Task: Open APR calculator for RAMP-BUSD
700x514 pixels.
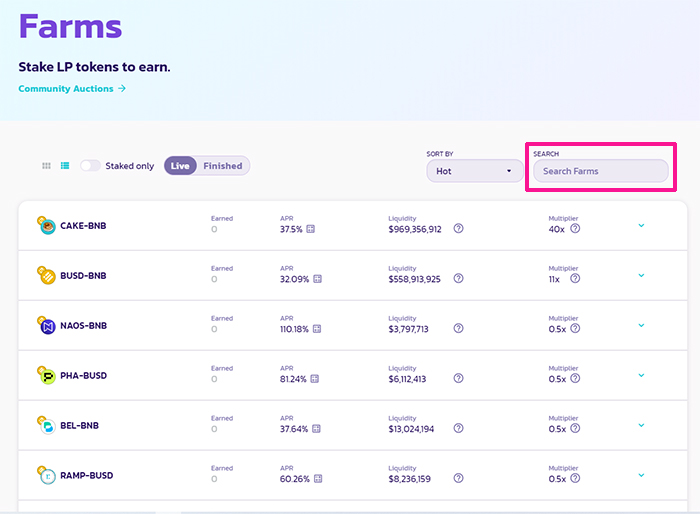Action: pos(318,479)
